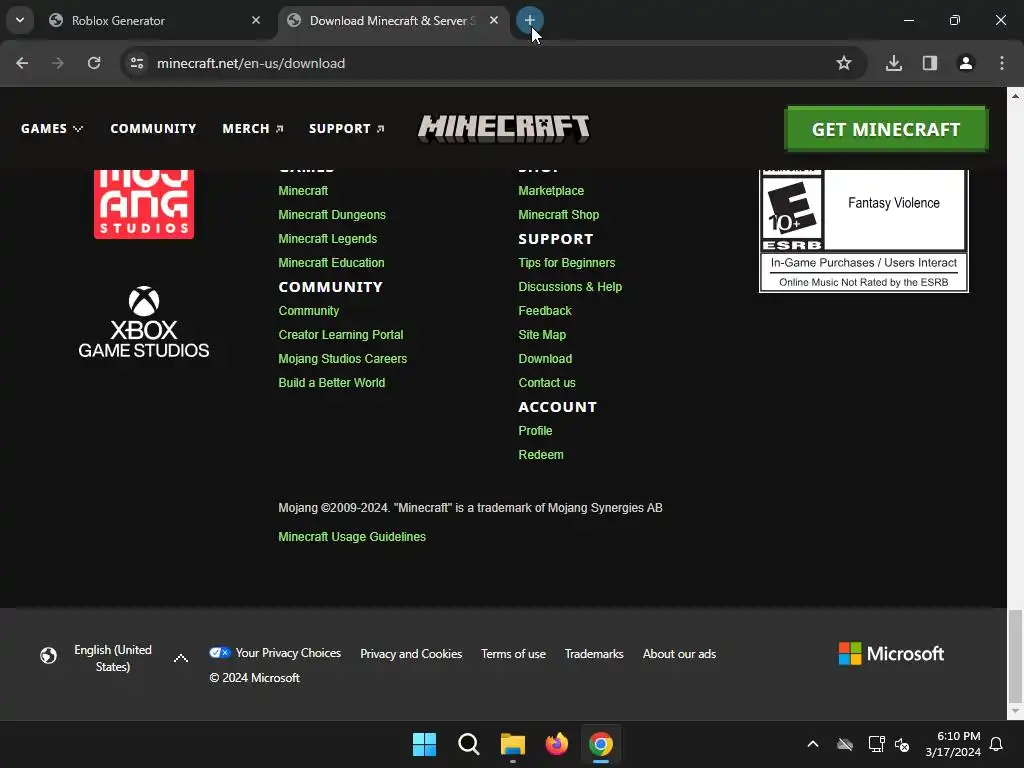
Task: Open Chrome side panel icon
Action: click(x=929, y=63)
